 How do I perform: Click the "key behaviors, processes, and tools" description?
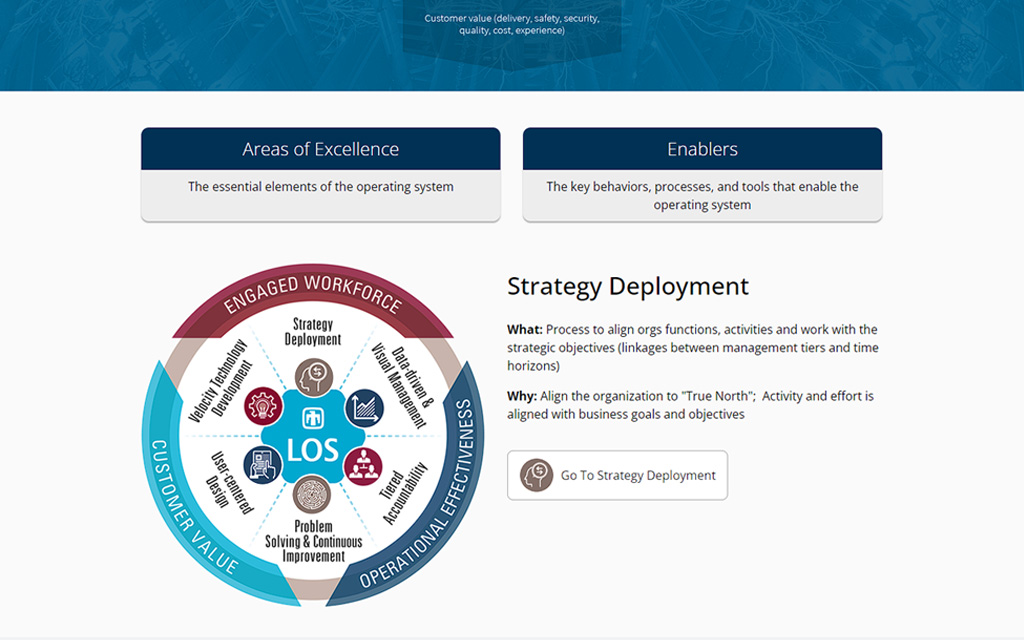702,195
